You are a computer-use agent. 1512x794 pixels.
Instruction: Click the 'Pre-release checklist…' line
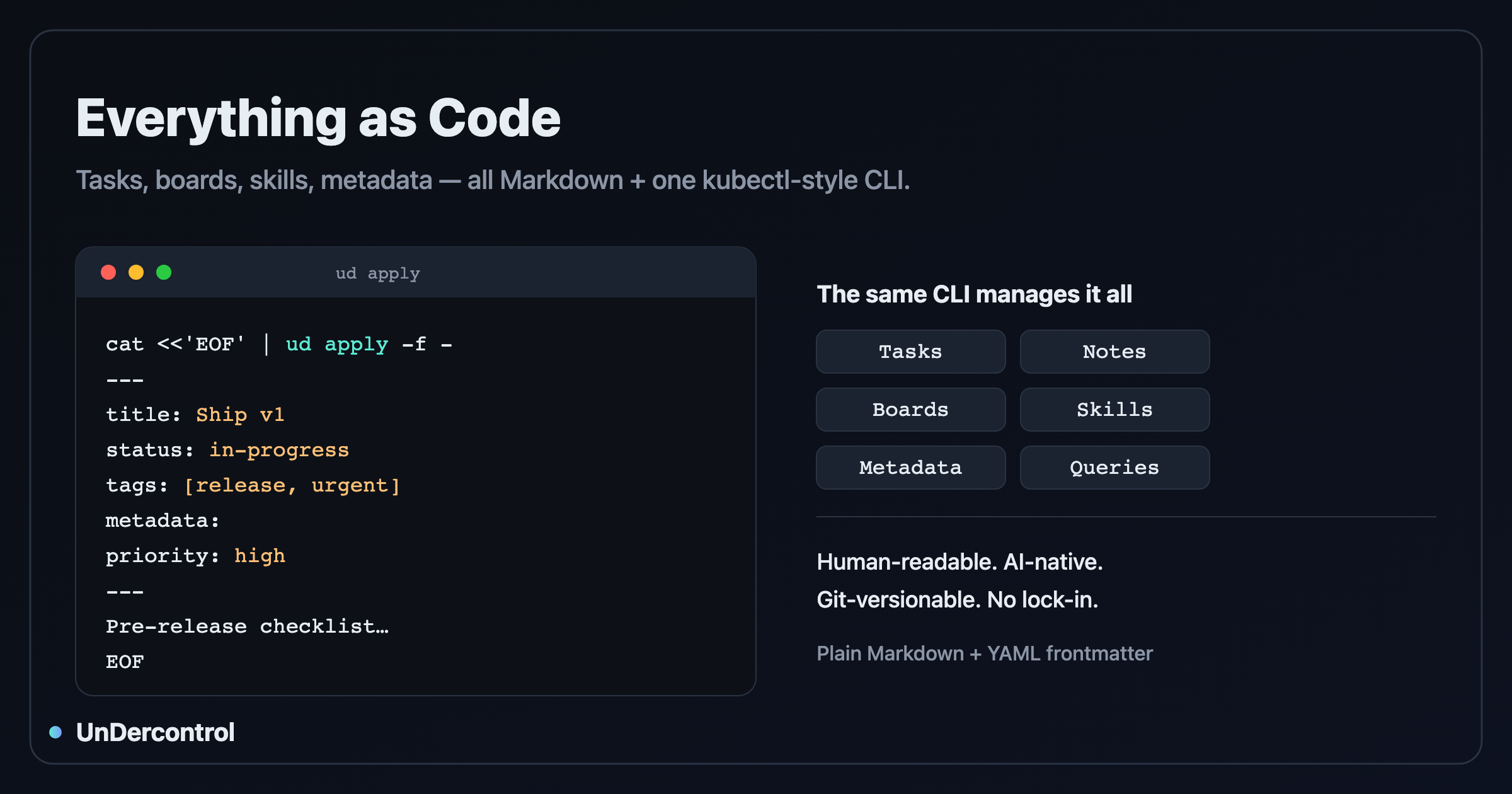pos(248,626)
